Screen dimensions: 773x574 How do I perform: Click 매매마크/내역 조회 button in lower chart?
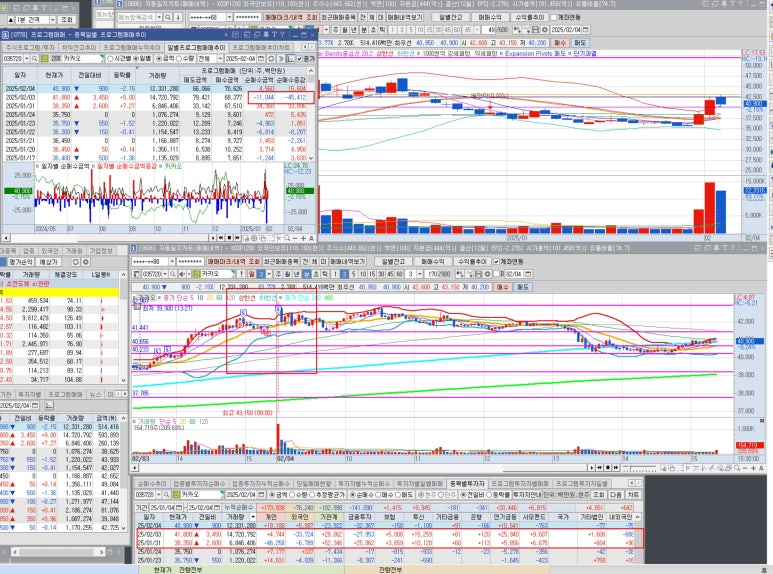tap(234, 261)
